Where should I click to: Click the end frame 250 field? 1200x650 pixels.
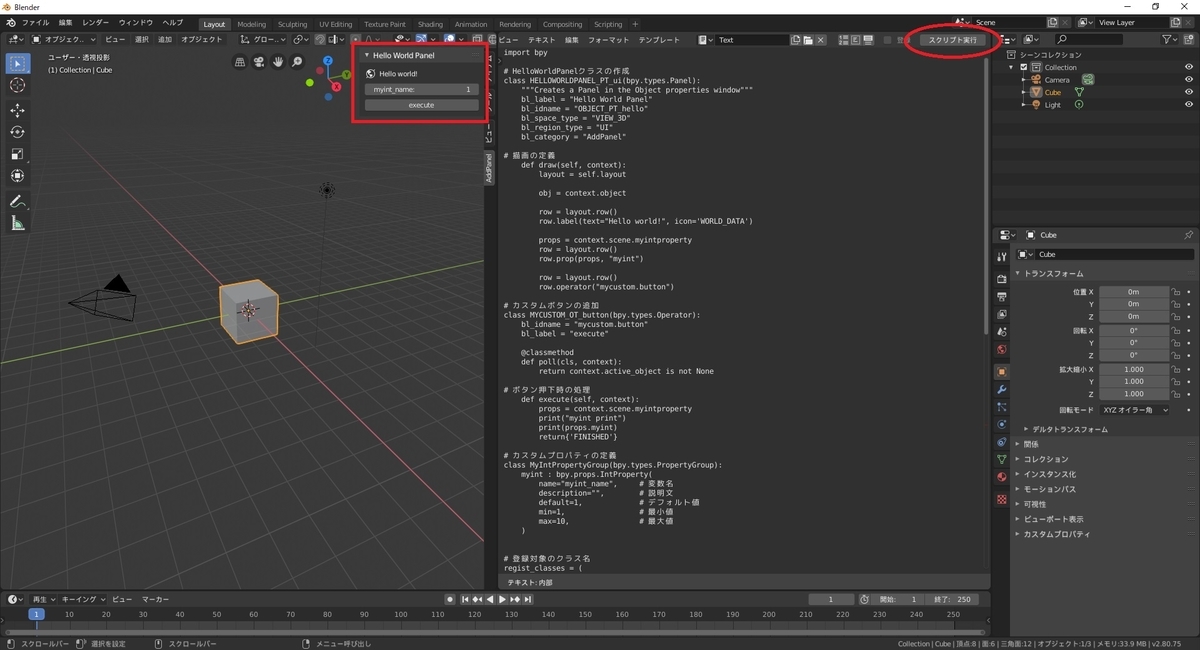click(x=954, y=599)
